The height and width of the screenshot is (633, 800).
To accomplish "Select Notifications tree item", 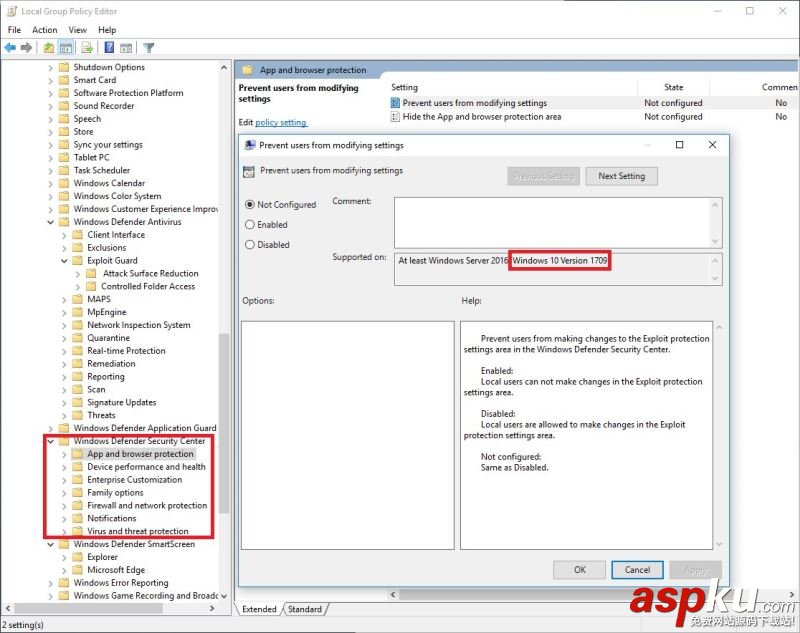I will pos(112,518).
